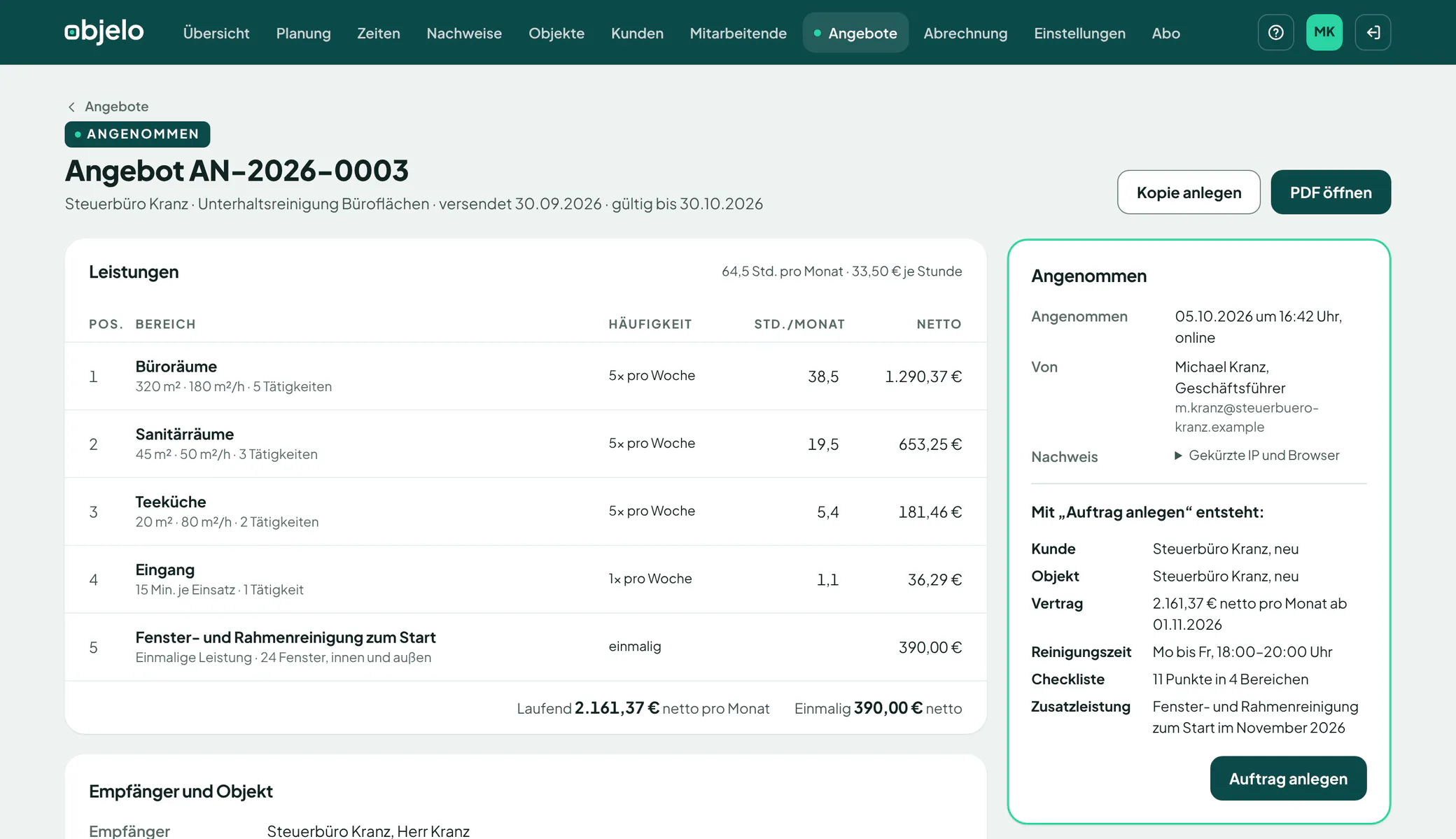This screenshot has width=1456, height=839.
Task: Go to objelo logo home
Action: pos(104,31)
